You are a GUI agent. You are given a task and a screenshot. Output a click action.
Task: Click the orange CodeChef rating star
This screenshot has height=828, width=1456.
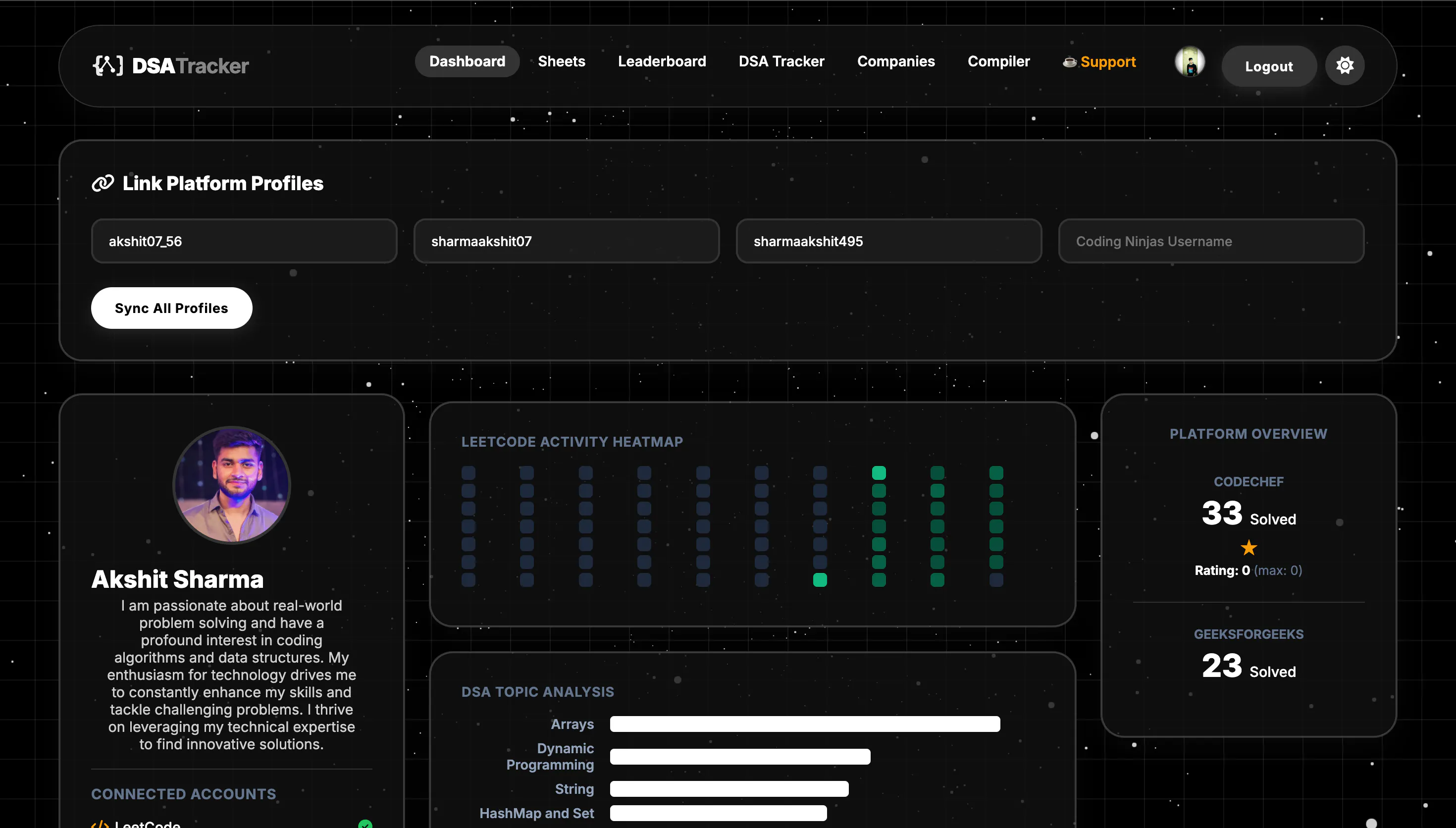[1248, 548]
